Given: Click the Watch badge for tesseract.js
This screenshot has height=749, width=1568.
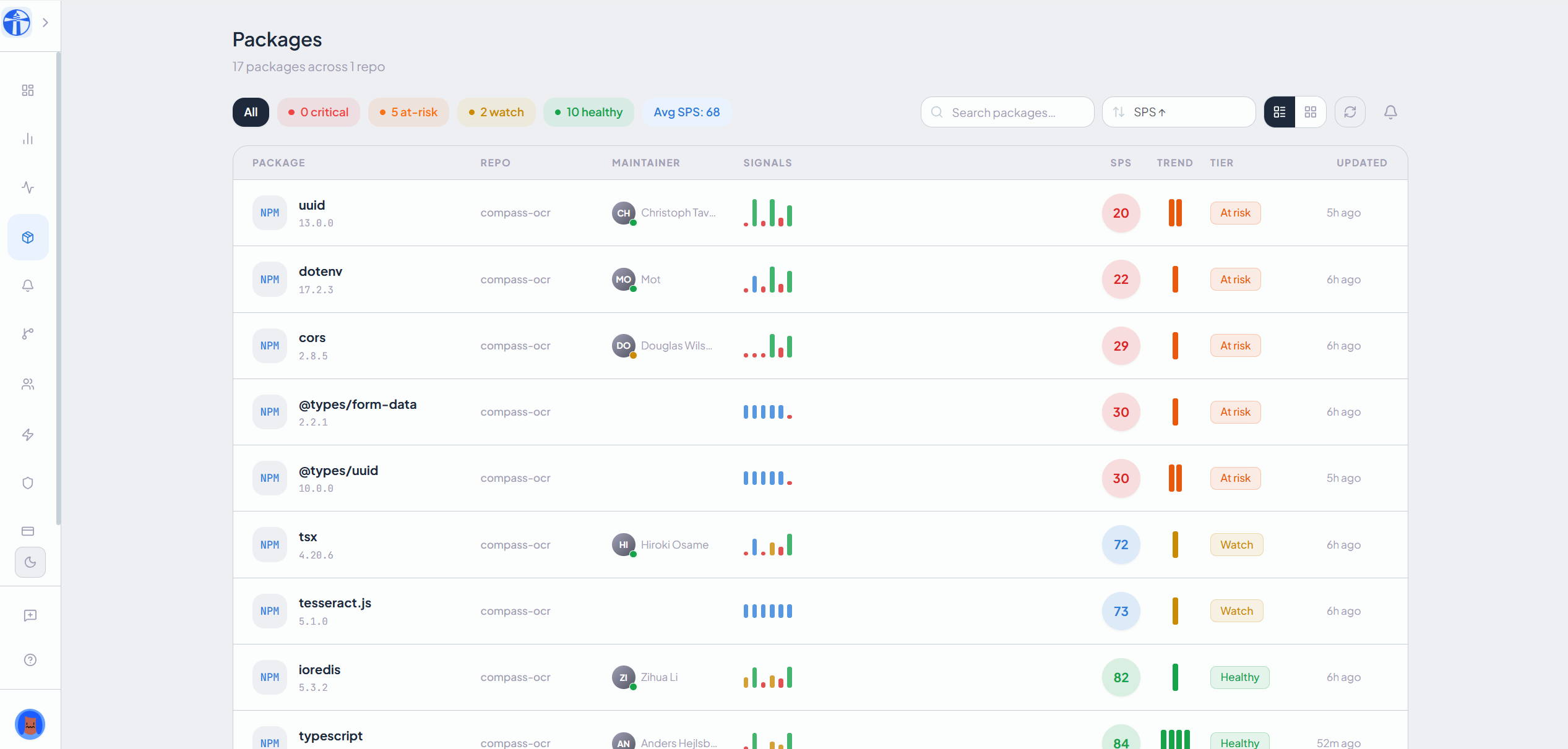Looking at the screenshot, I should pyautogui.click(x=1236, y=611).
